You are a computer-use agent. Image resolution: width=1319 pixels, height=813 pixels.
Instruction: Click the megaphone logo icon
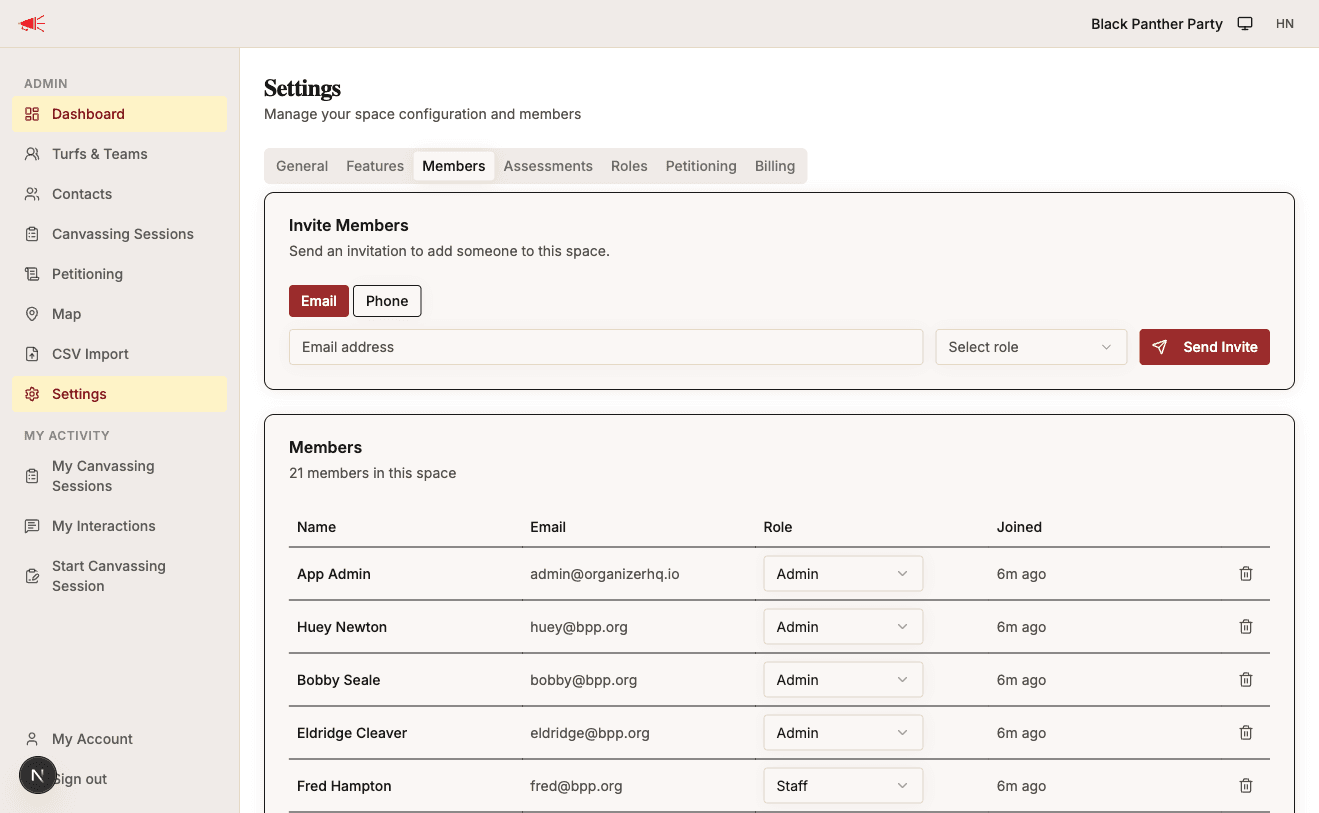(x=32, y=24)
